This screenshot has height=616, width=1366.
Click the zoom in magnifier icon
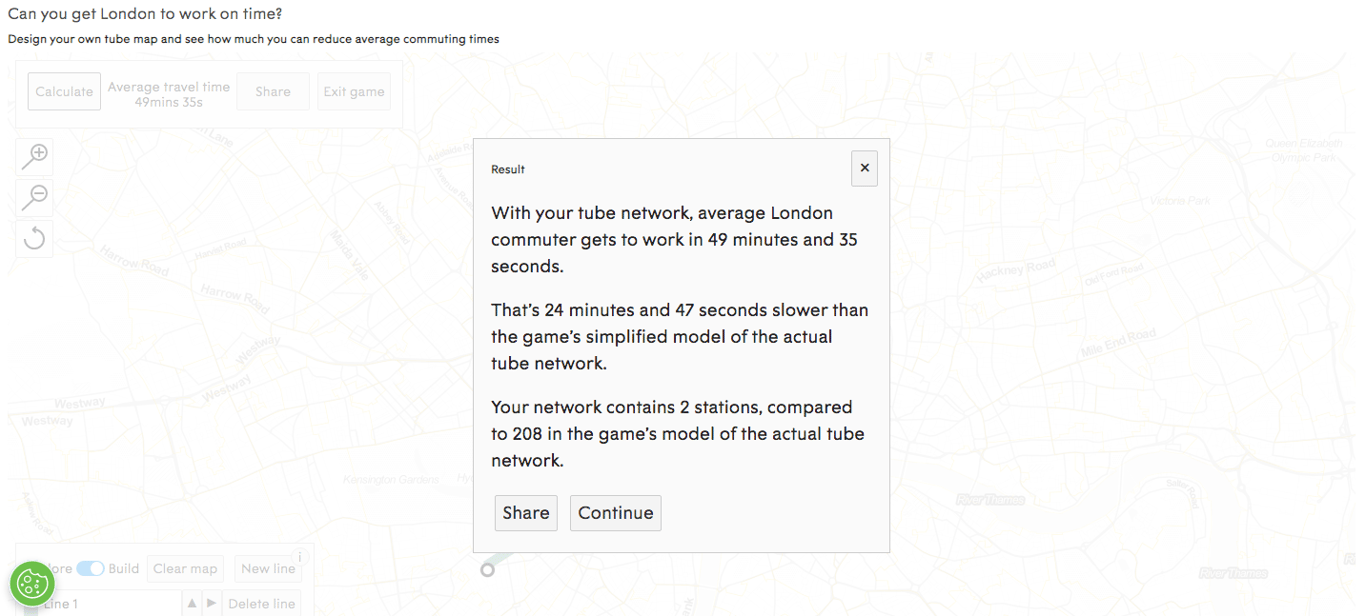[35, 156]
